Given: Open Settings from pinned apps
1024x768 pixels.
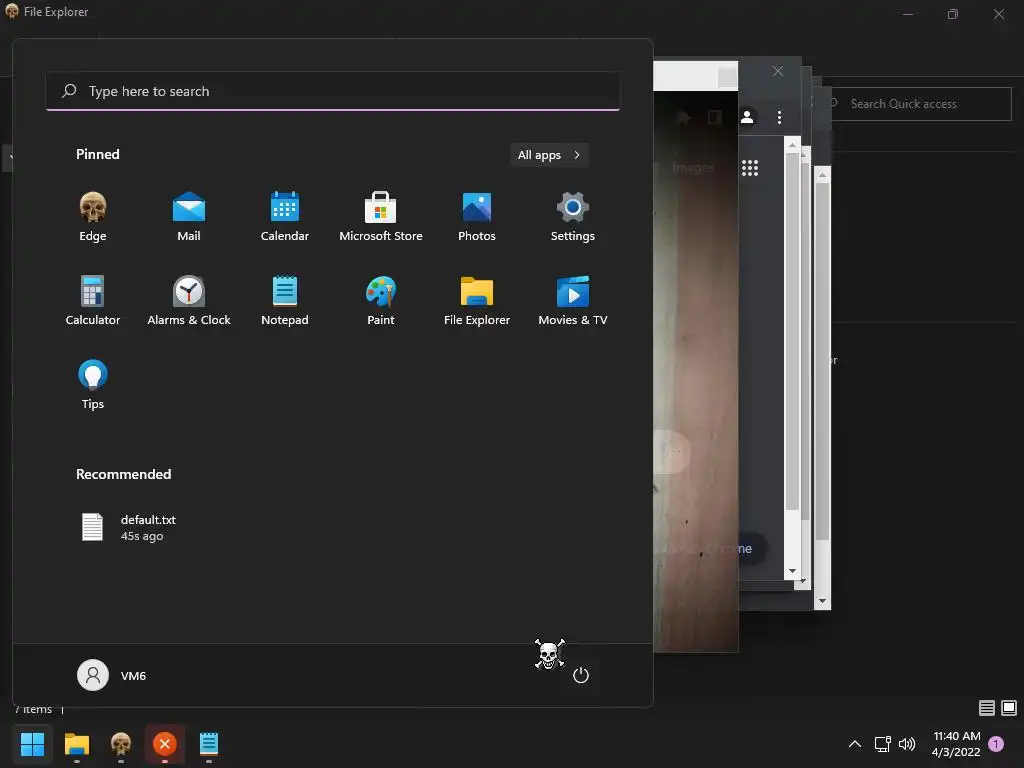Looking at the screenshot, I should click(573, 217).
